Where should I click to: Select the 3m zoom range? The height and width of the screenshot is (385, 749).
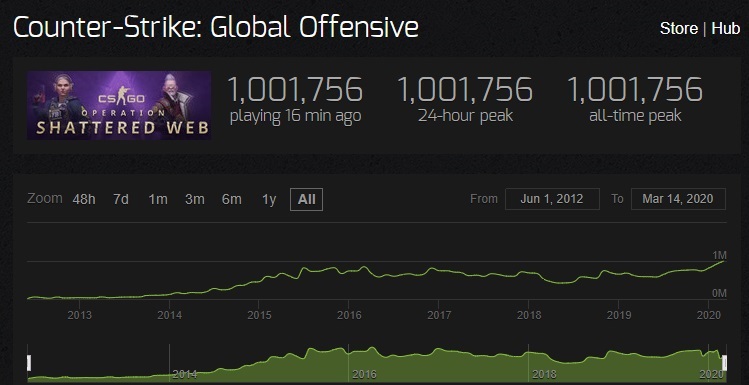(194, 199)
